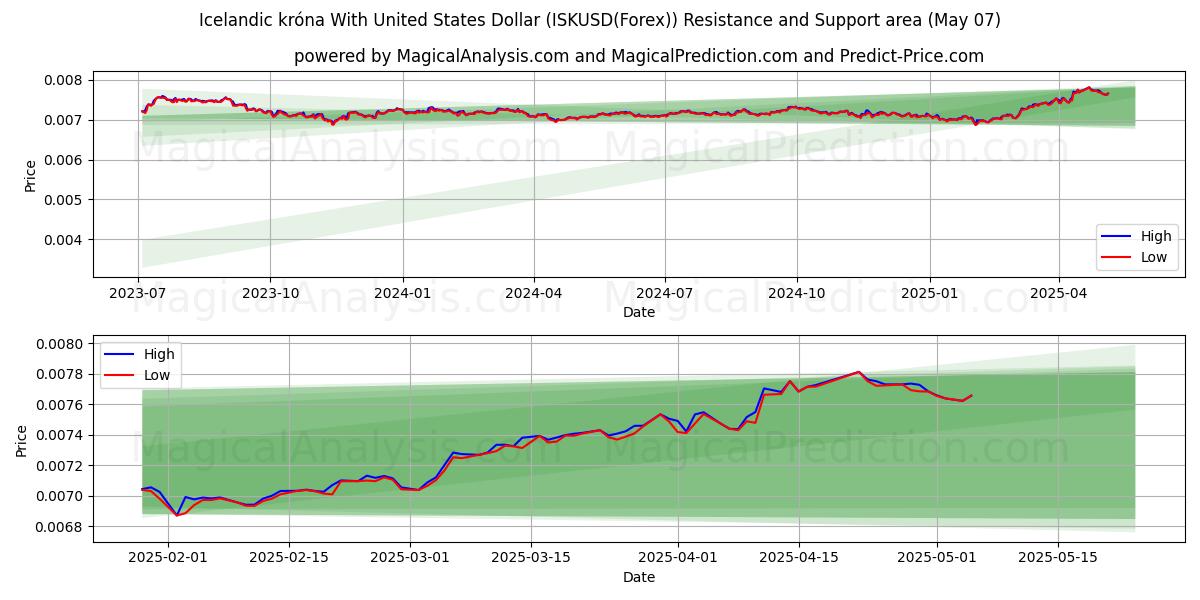The width and height of the screenshot is (1200, 600).
Task: Click the '2023-07' date tick label
Action: tap(138, 294)
